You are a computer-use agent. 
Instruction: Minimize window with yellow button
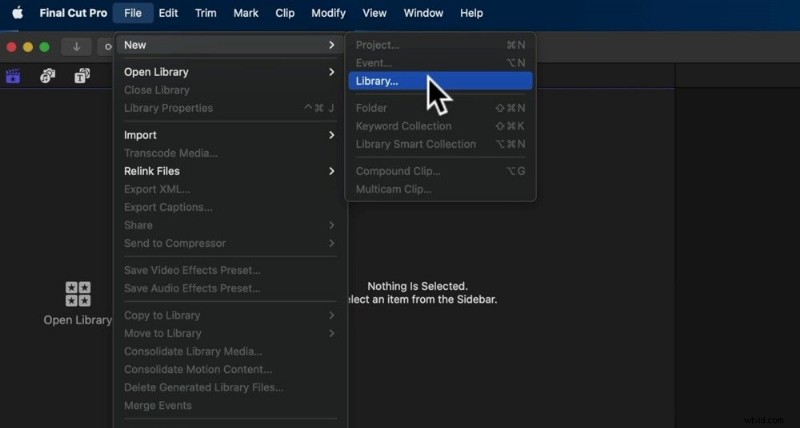click(x=28, y=47)
